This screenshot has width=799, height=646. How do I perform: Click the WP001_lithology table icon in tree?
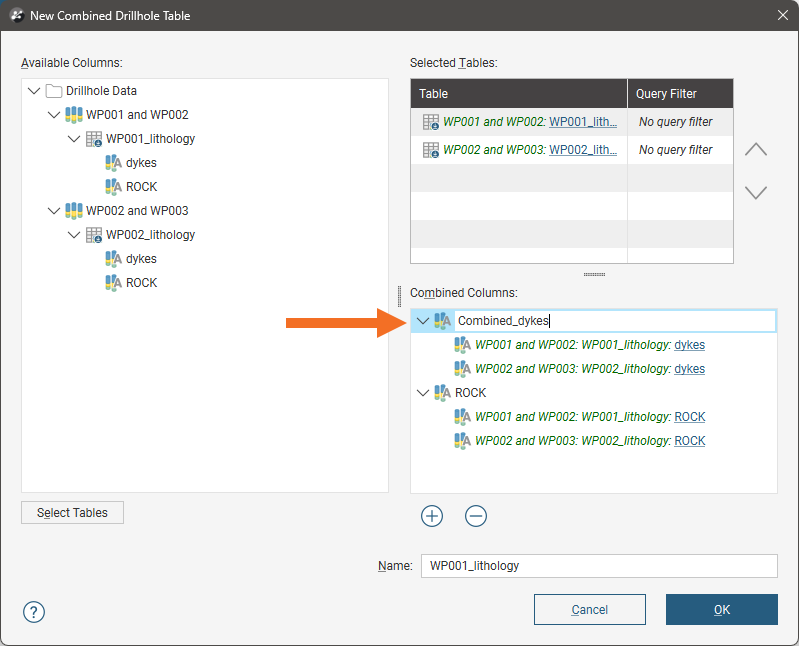pyautogui.click(x=94, y=139)
